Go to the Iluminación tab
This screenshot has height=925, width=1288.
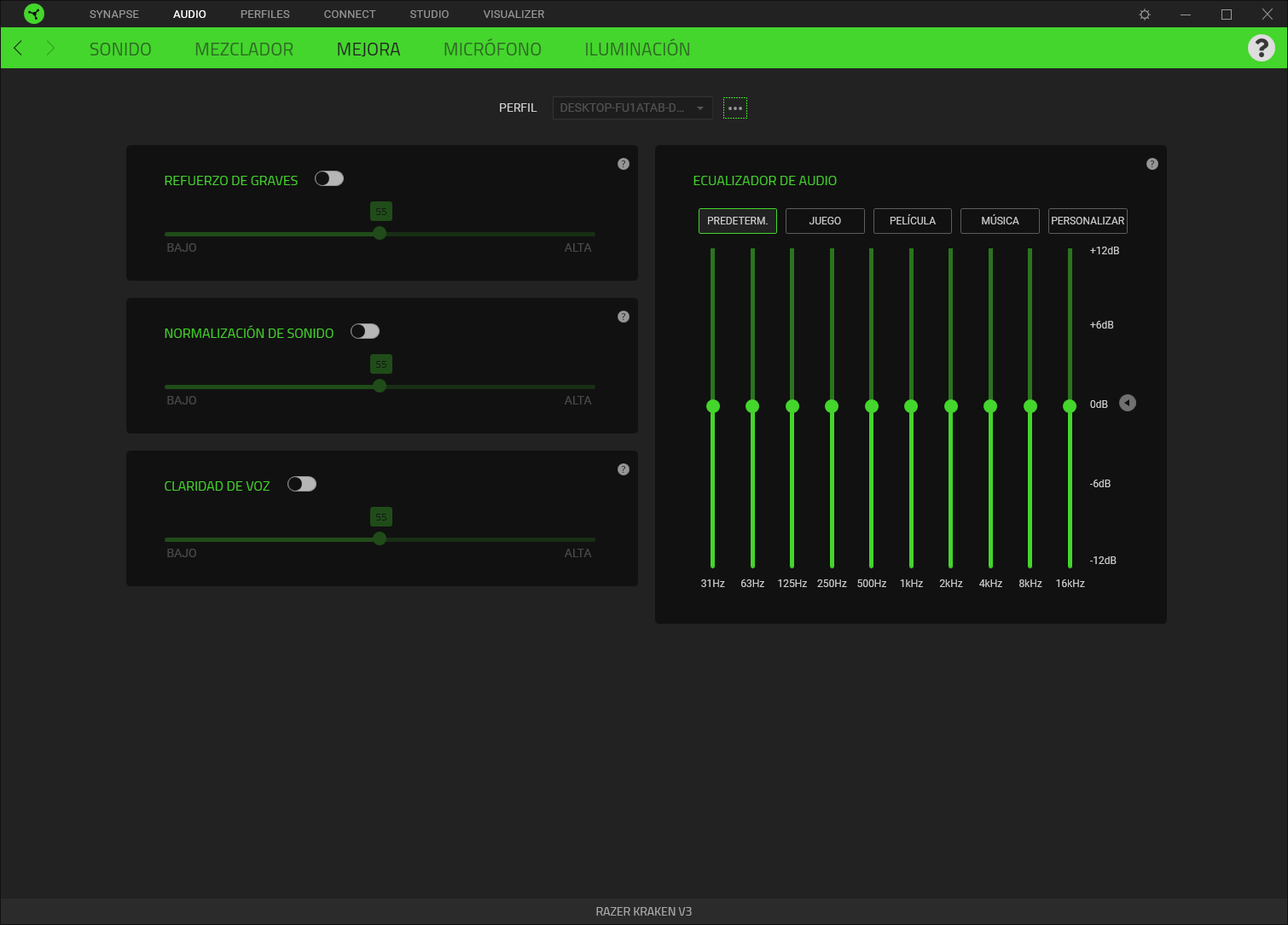click(637, 49)
